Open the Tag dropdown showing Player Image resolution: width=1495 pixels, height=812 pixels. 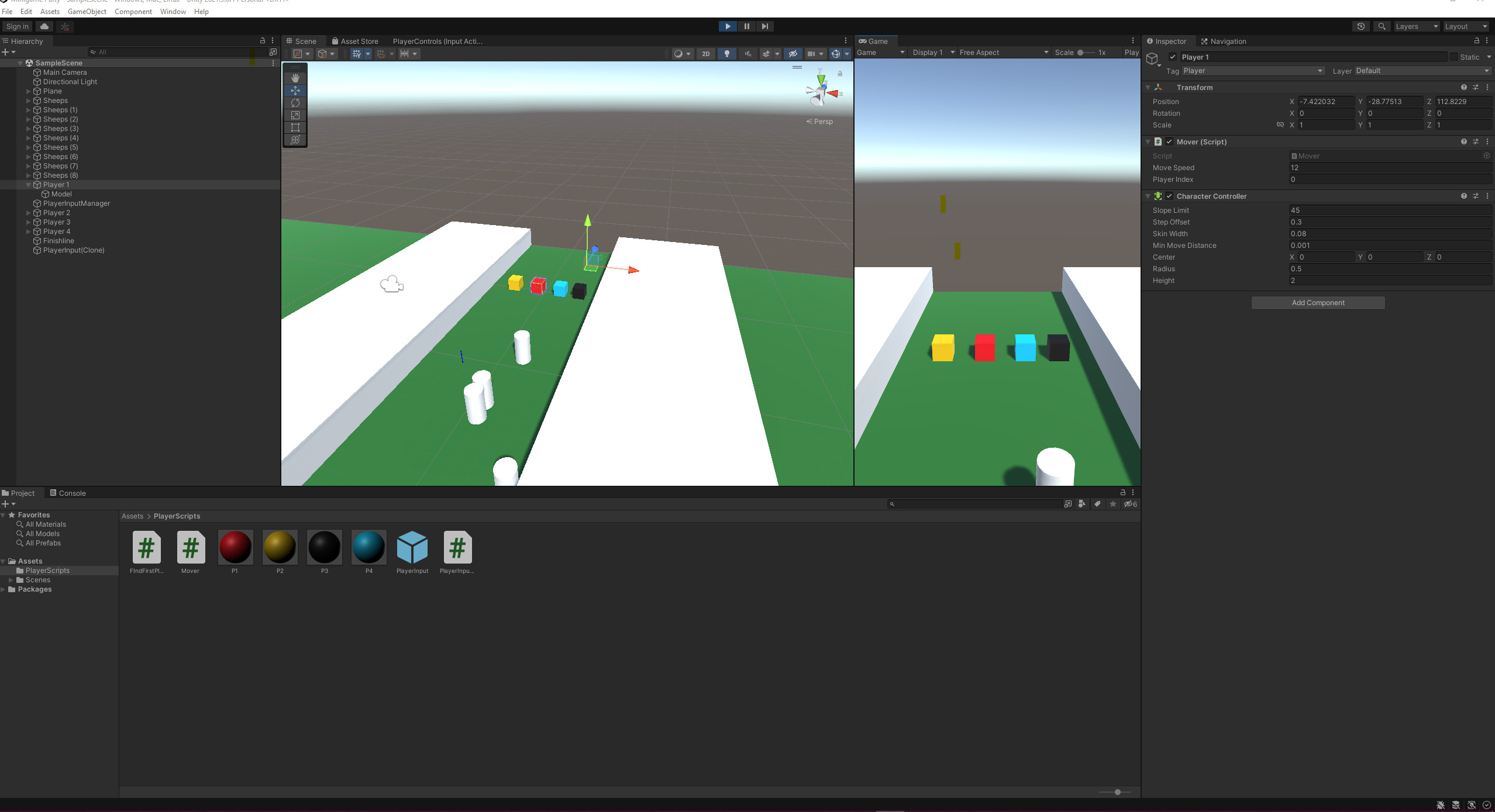click(x=1252, y=71)
